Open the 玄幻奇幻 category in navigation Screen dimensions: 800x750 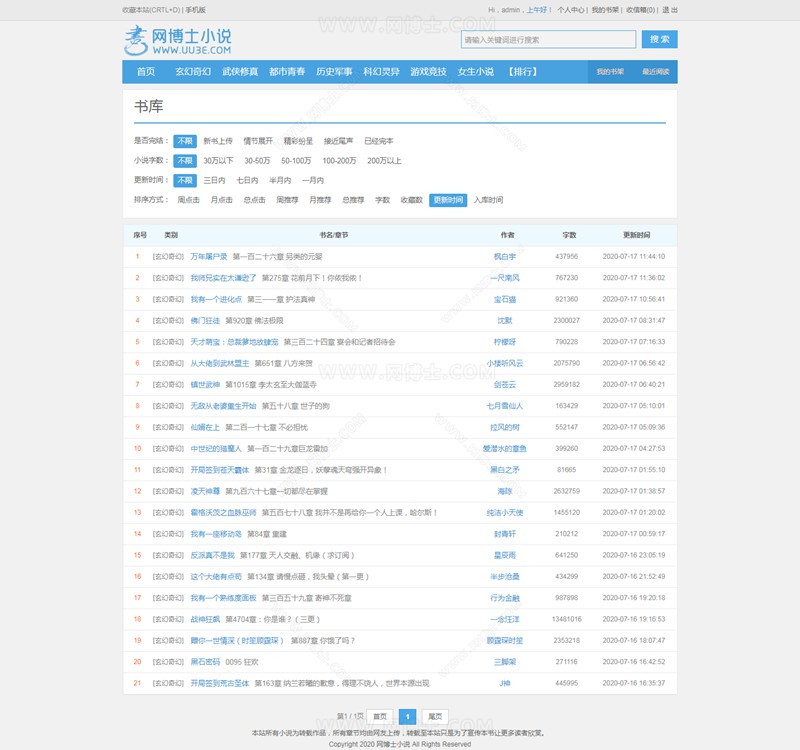point(193,72)
